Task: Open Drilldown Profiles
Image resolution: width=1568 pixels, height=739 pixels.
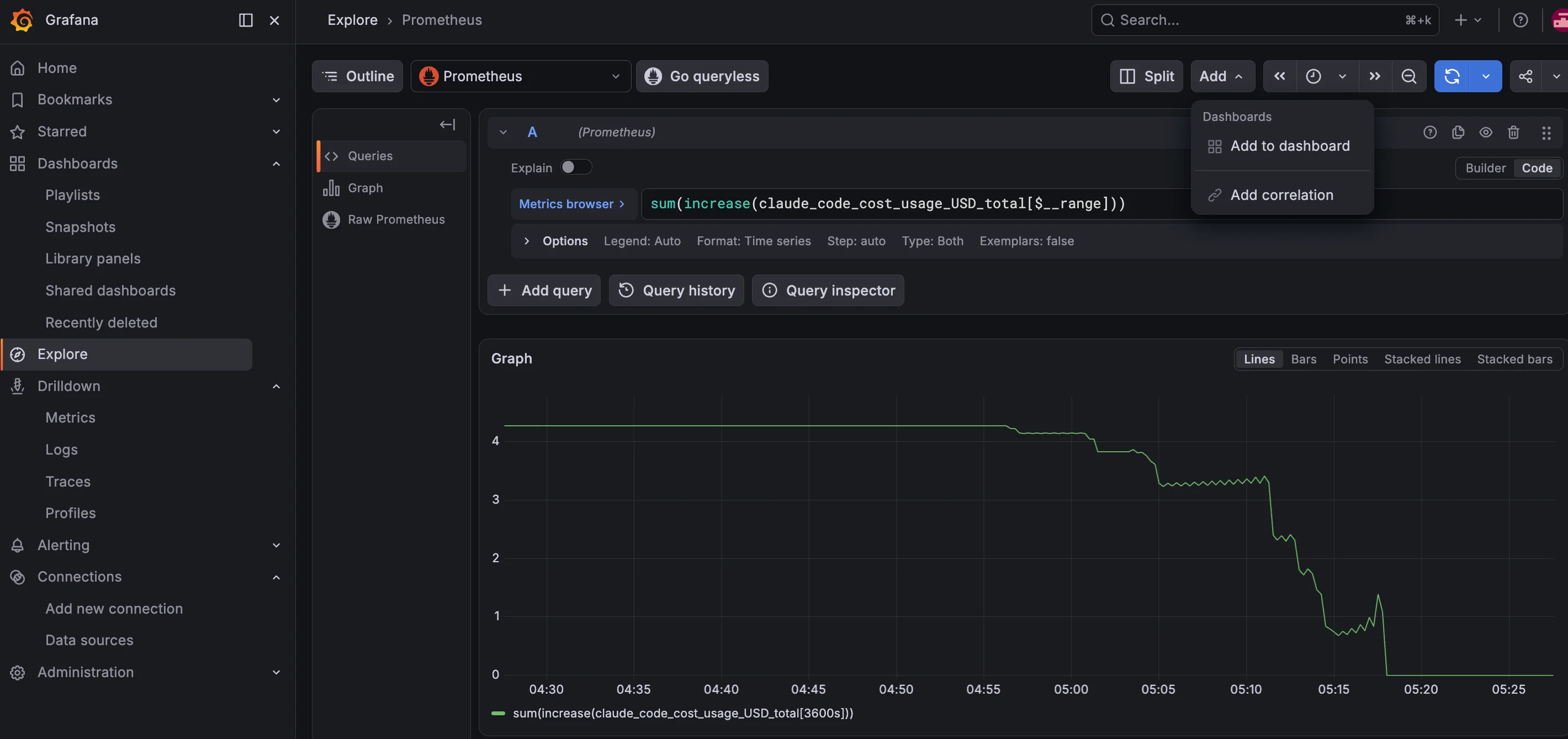Action: pos(71,513)
